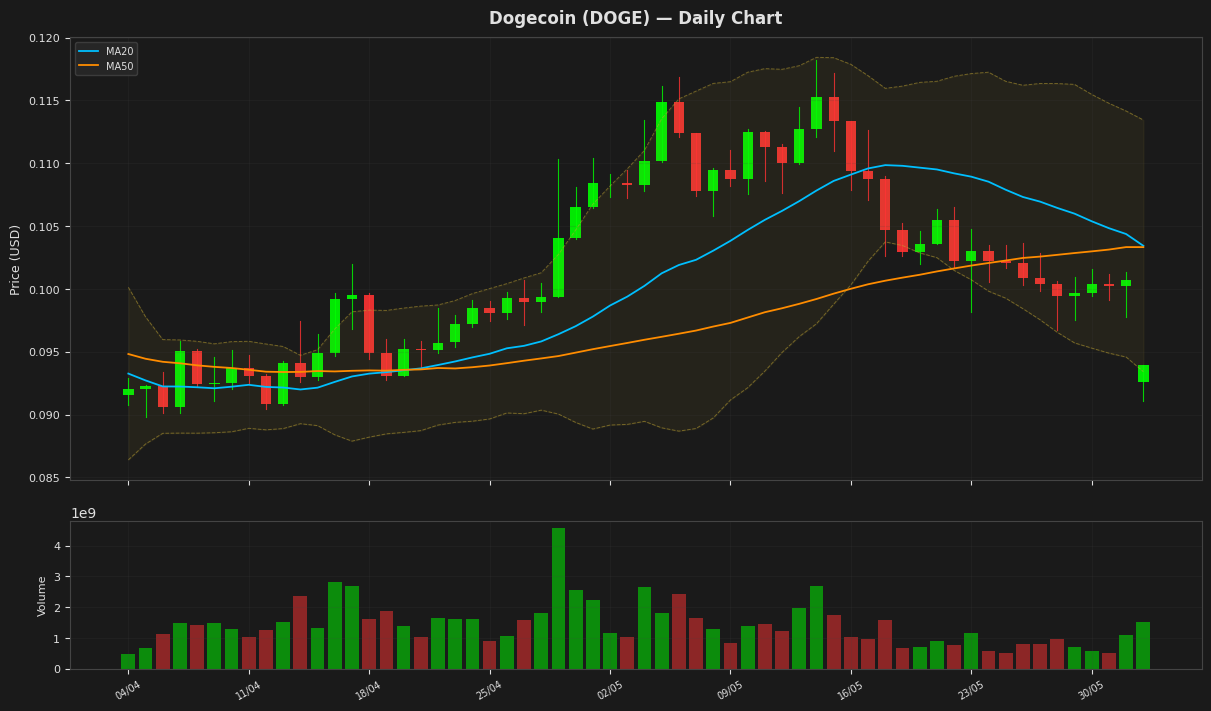Click the 02/05 date label
The height and width of the screenshot is (711, 1211).
pos(610,690)
